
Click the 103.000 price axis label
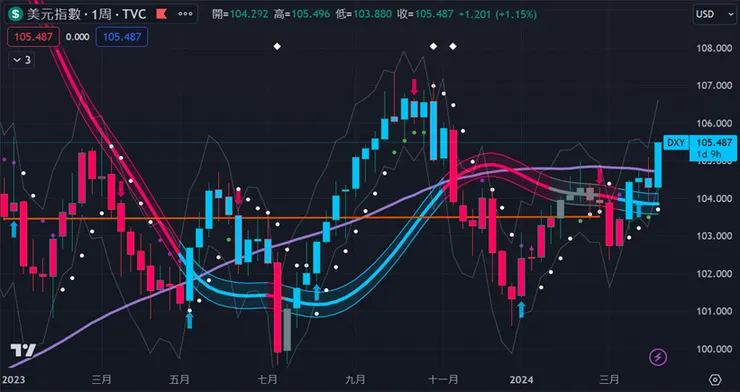[x=714, y=236]
